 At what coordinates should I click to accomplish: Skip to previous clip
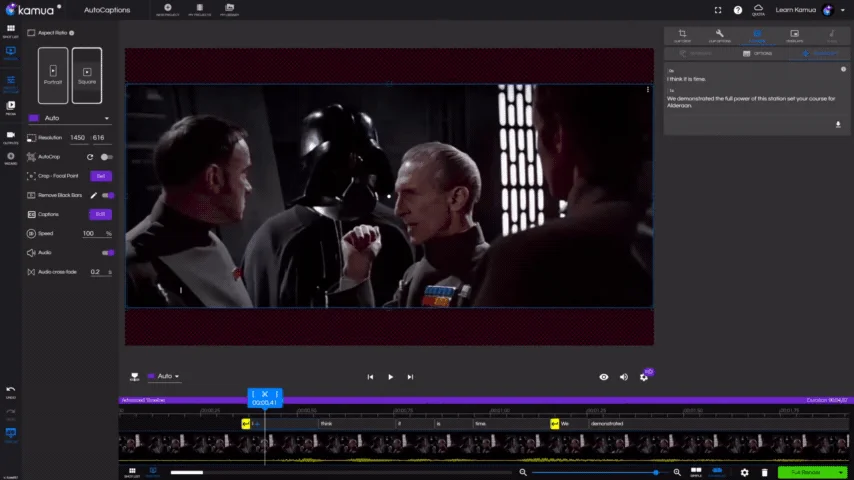click(x=370, y=377)
